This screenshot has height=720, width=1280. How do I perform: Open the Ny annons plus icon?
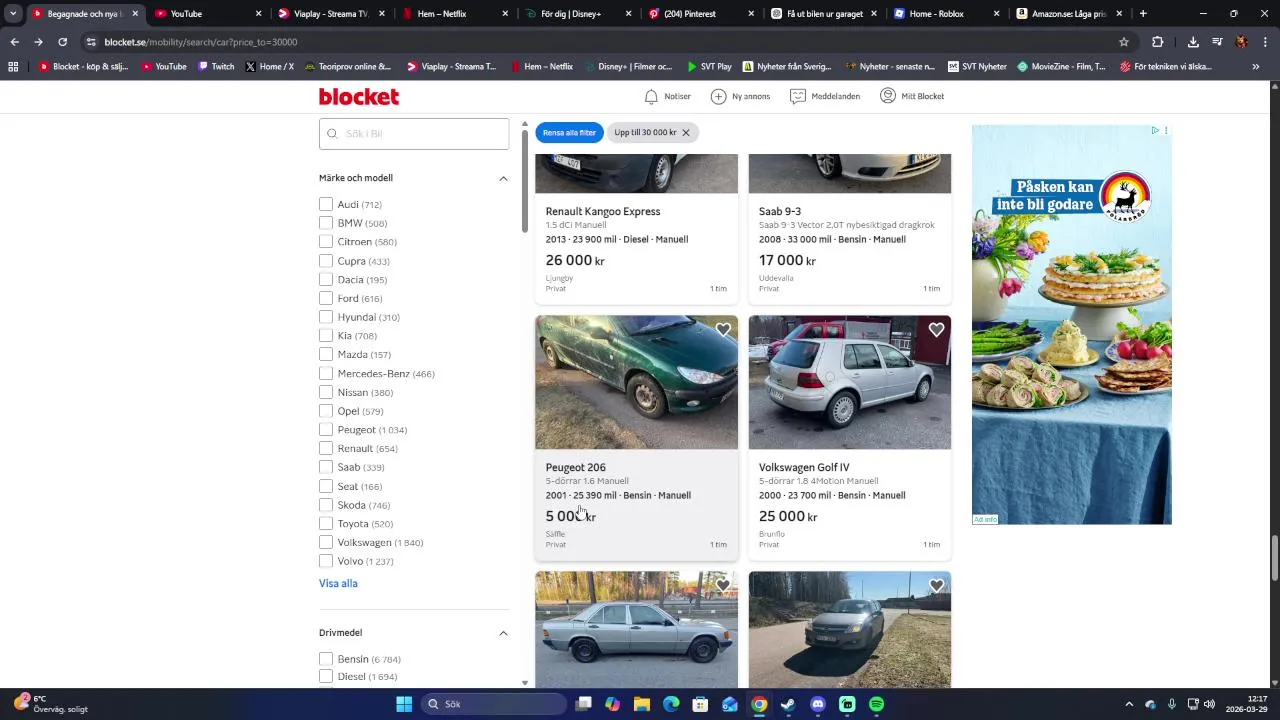(x=718, y=96)
